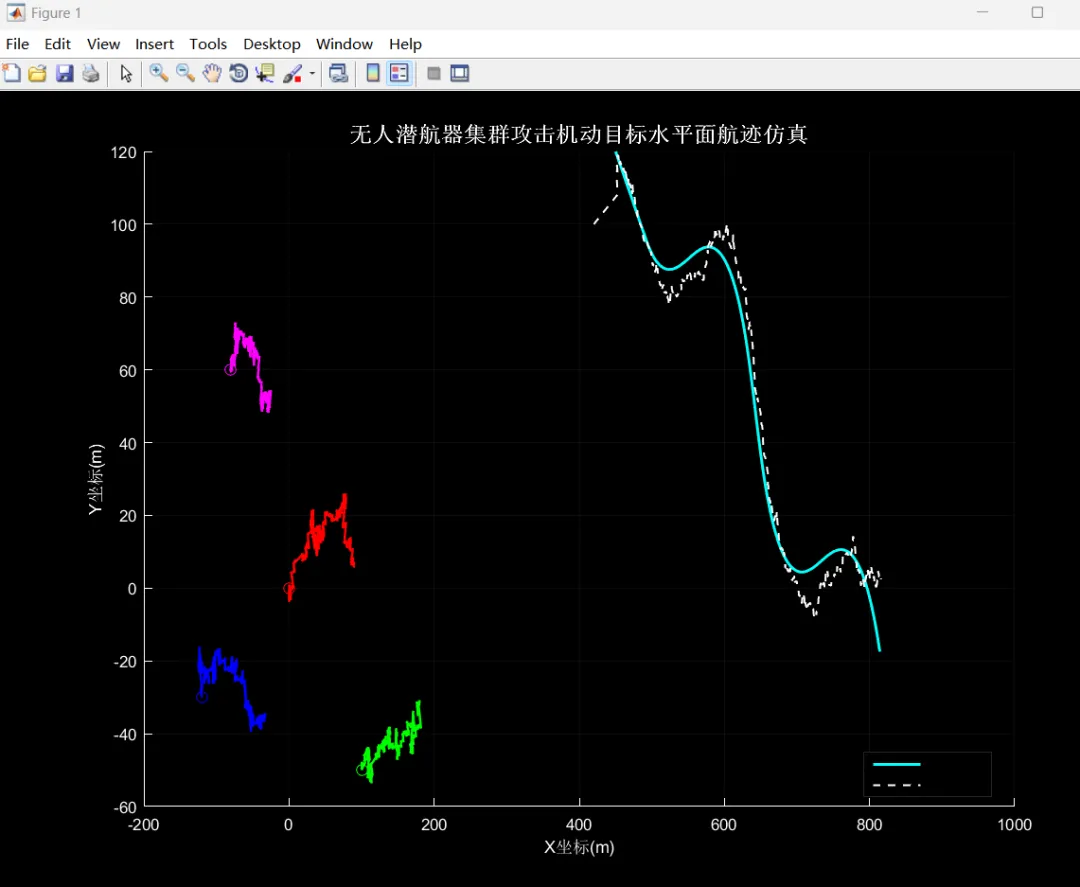The width and height of the screenshot is (1080, 887).
Task: Click the MATLAB logo in the title bar
Action: click(x=15, y=12)
